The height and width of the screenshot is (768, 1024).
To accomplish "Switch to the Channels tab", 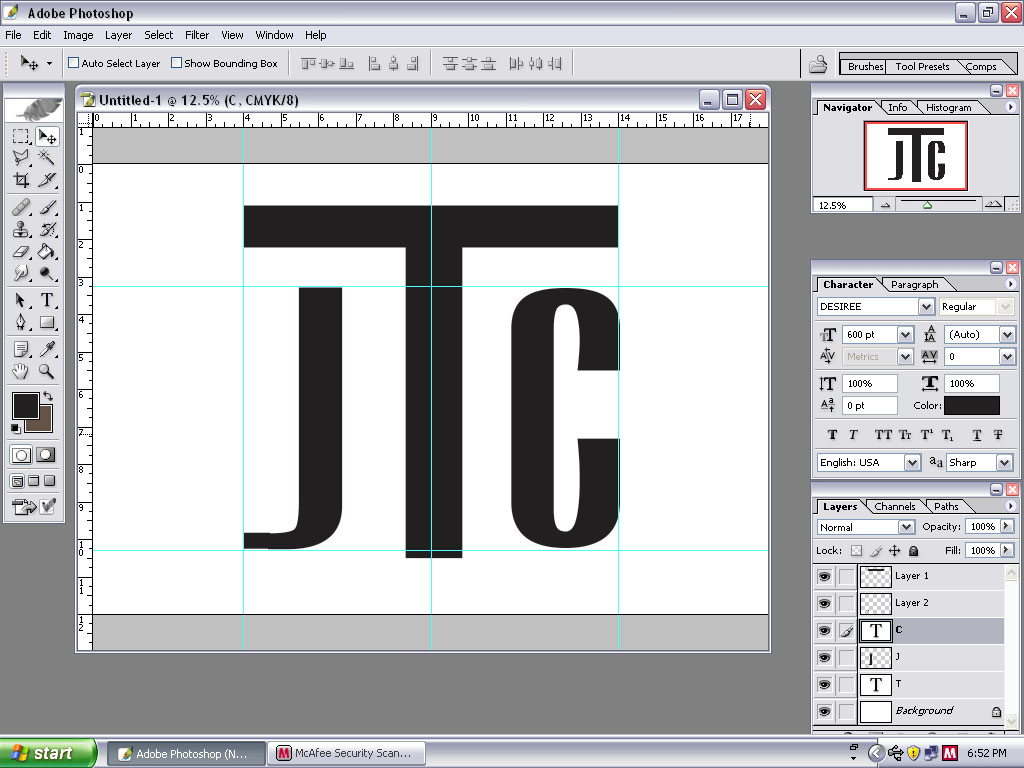I will click(x=895, y=507).
